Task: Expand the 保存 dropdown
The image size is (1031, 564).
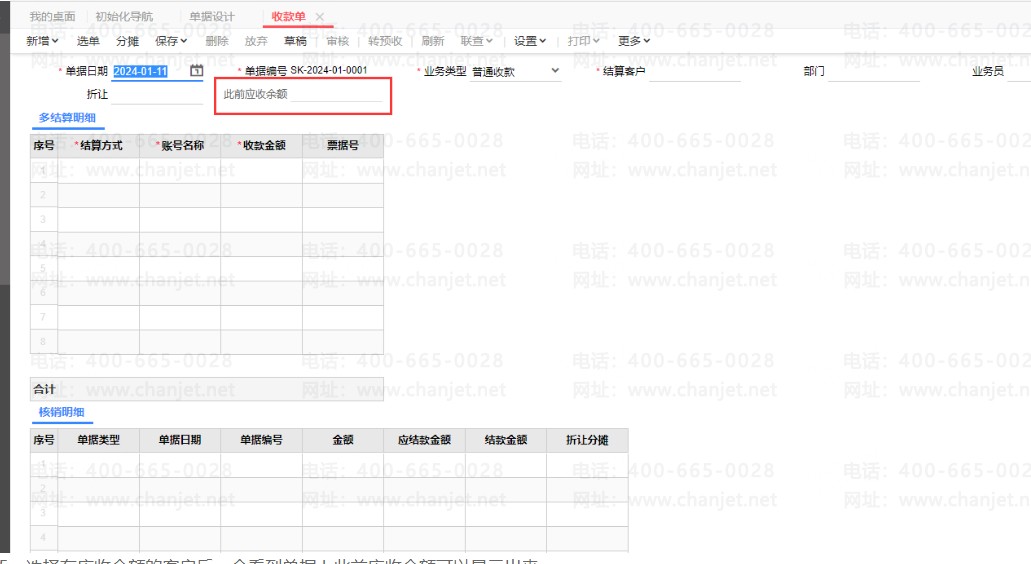Action: tap(171, 41)
